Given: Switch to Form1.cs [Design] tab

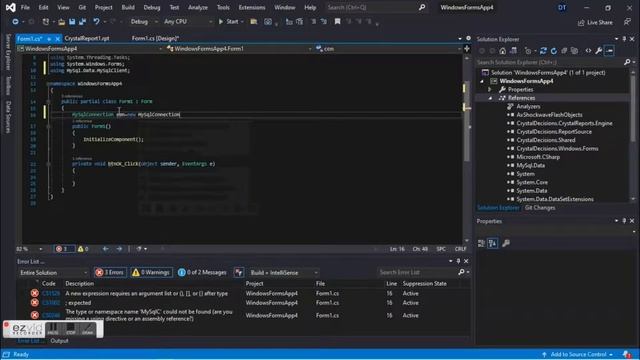Looking at the screenshot, I should (155, 38).
